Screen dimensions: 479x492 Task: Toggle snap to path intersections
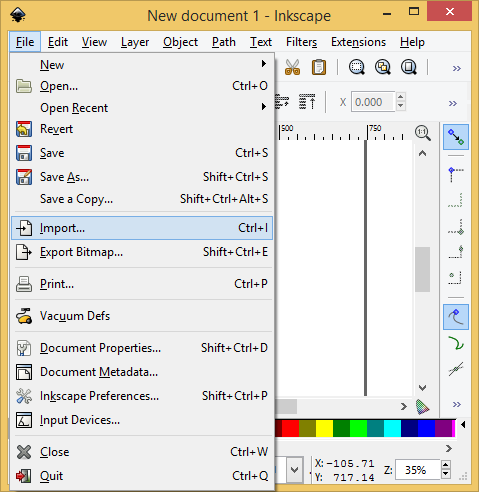click(456, 369)
